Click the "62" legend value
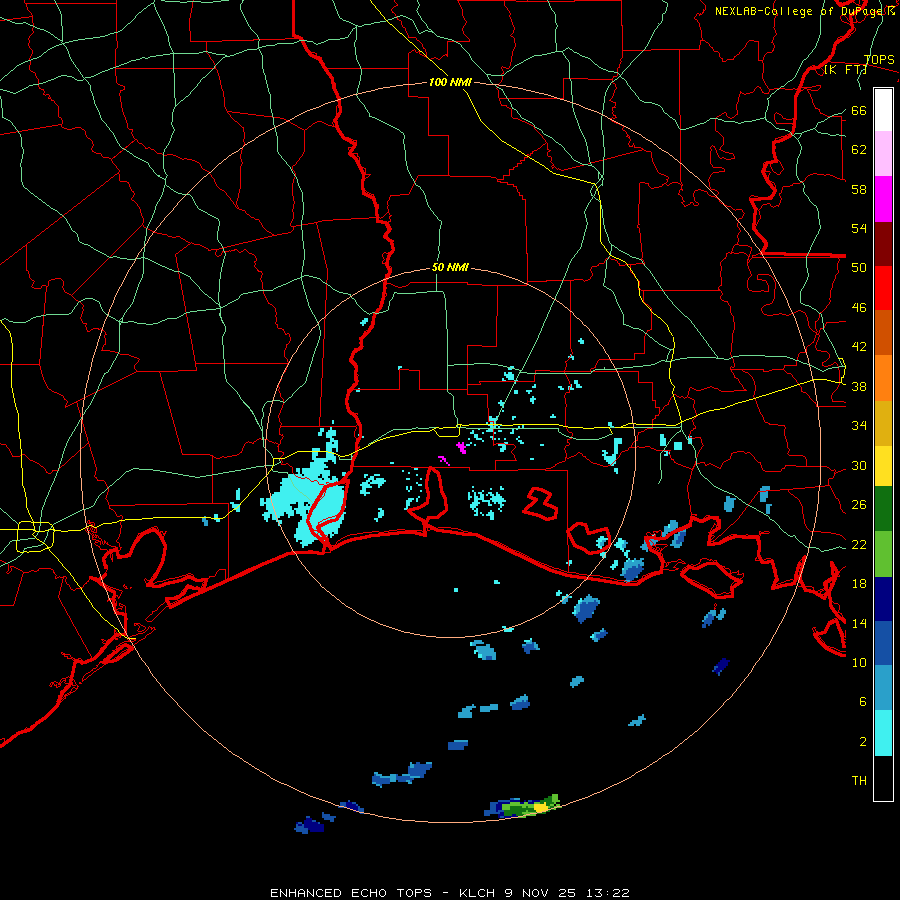 click(x=859, y=150)
